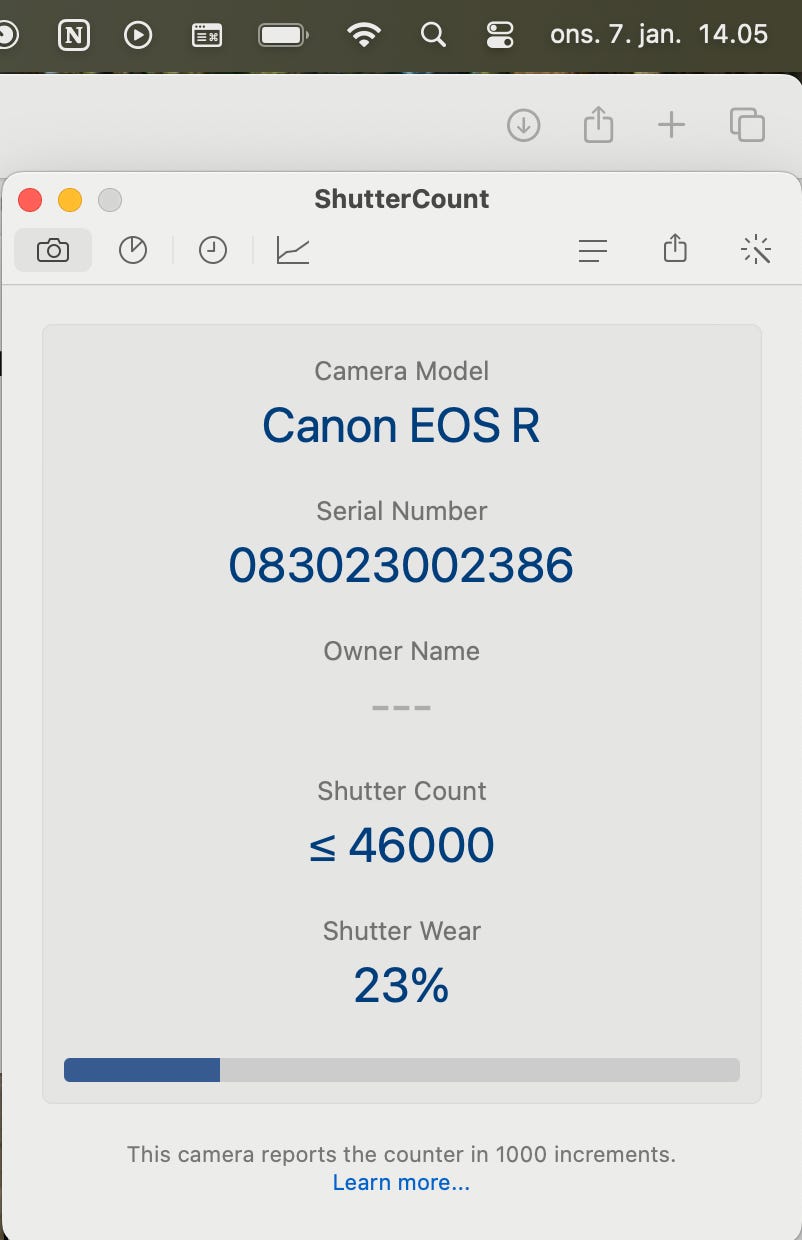Click the serial number 083023002386
Viewport: 802px width, 1240px height.
click(401, 566)
